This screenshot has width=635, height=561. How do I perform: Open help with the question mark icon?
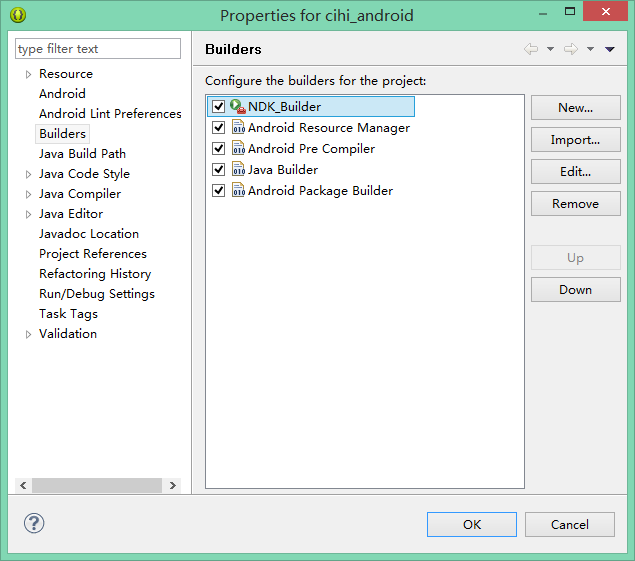[34, 523]
